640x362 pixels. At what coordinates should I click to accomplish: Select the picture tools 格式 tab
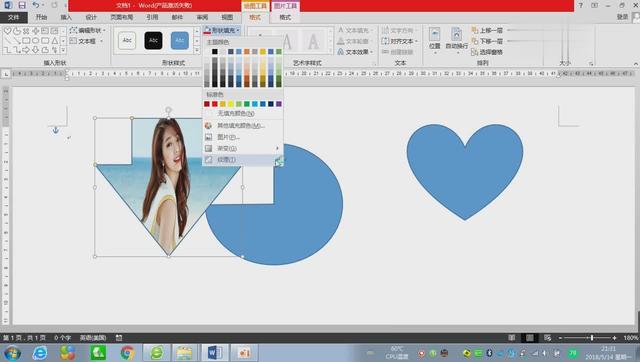(x=285, y=17)
